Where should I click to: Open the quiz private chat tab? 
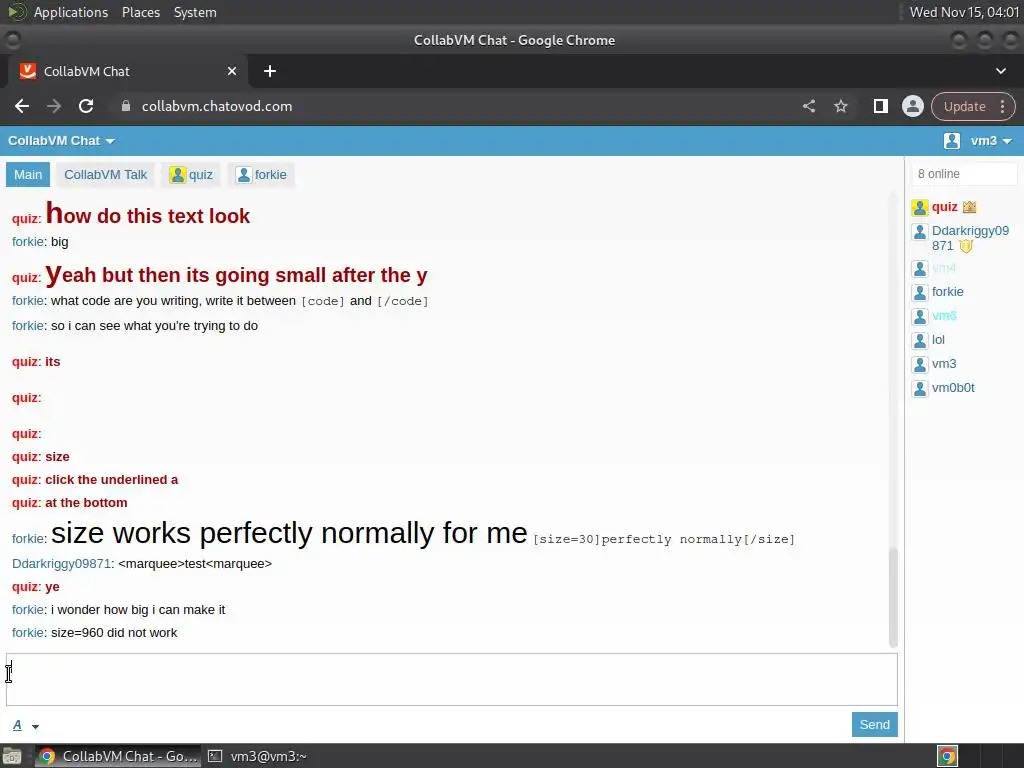(191, 175)
